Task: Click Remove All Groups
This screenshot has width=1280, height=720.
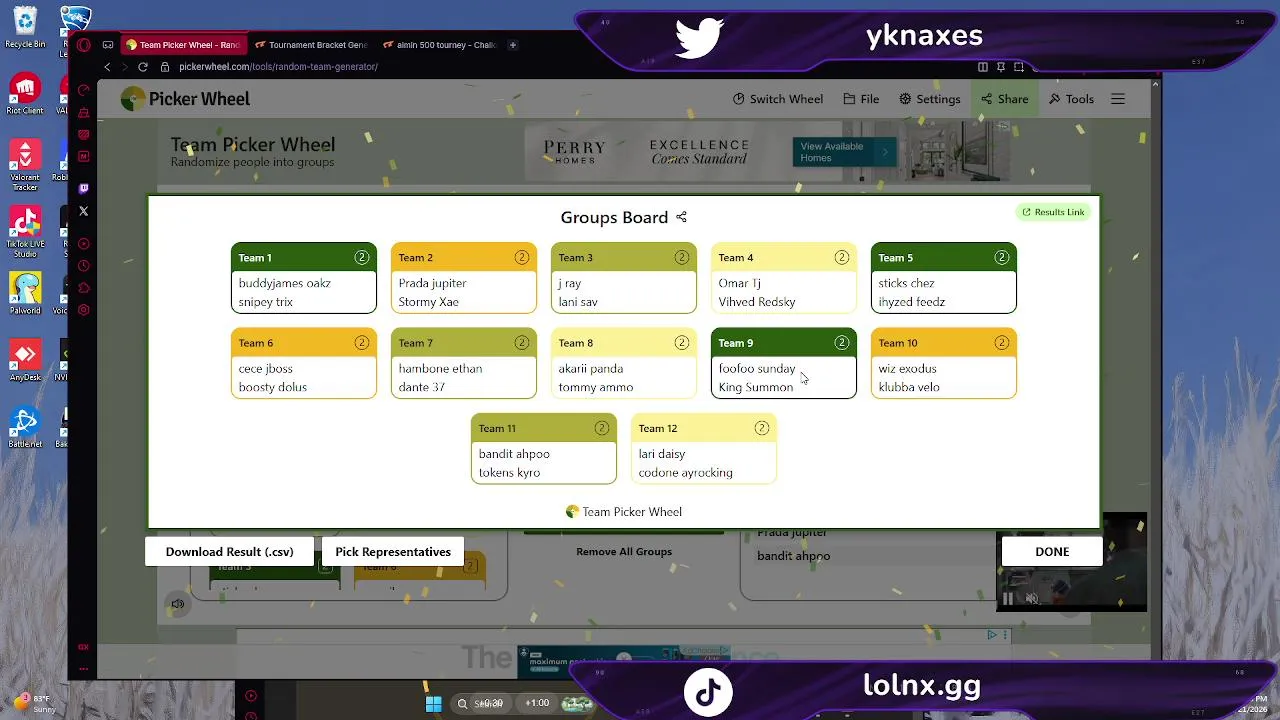Action: [x=624, y=552]
